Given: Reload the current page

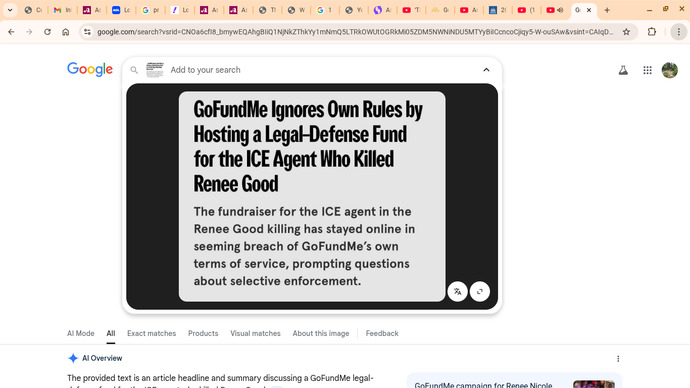Looking at the screenshot, I should pos(48,32).
